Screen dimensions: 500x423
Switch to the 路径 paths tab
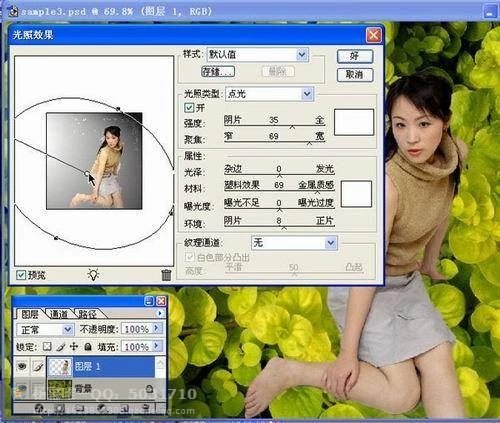(x=87, y=314)
